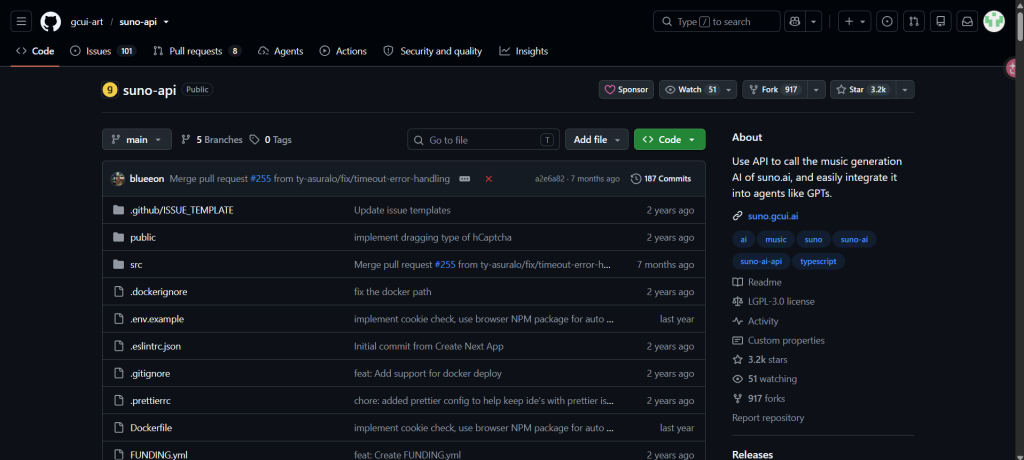Go to GitHub homepage via Octocat logo
This screenshot has height=460, width=1024.
coord(51,22)
